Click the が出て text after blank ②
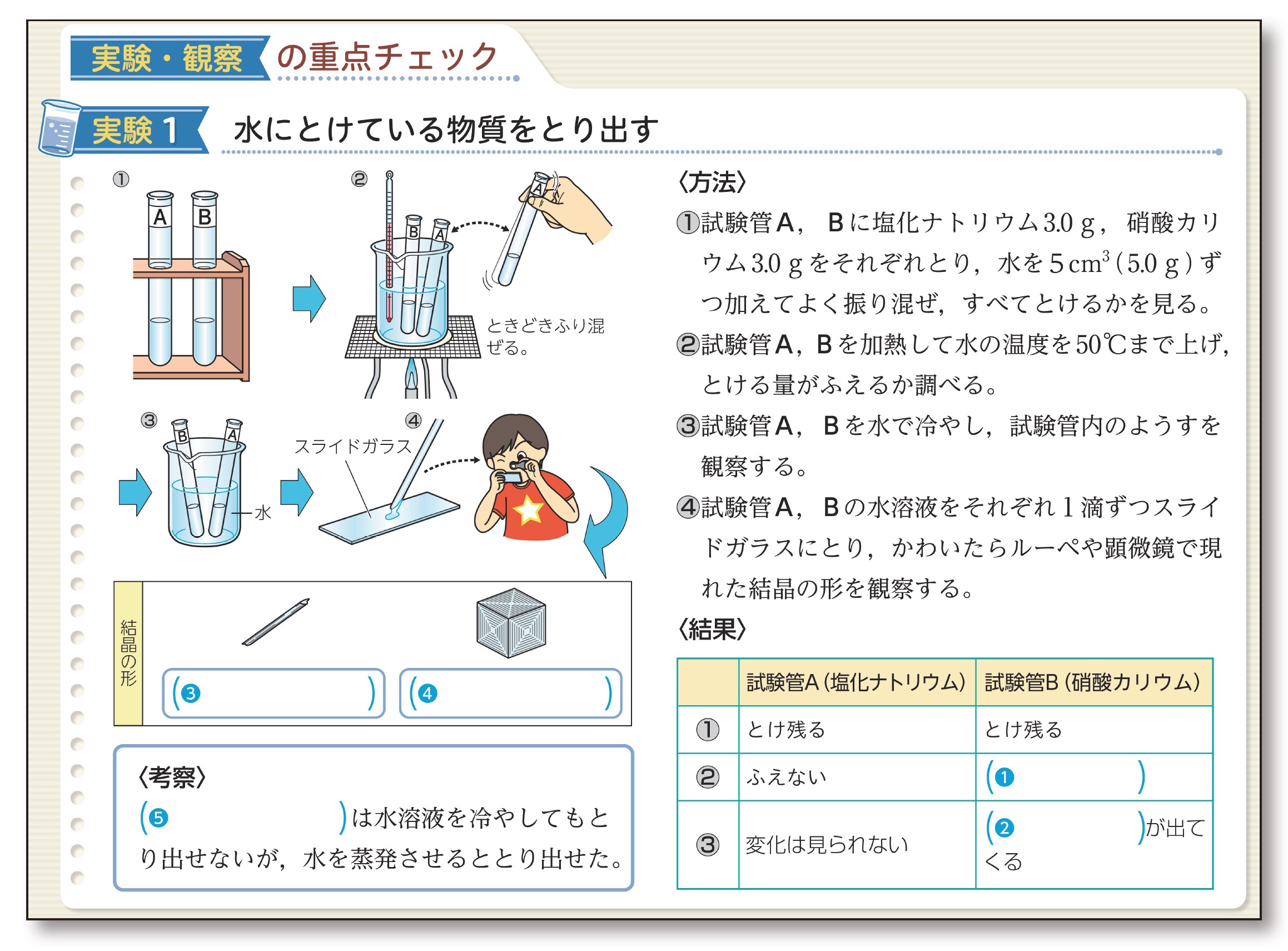The height and width of the screenshot is (951, 1288). 1175,828
